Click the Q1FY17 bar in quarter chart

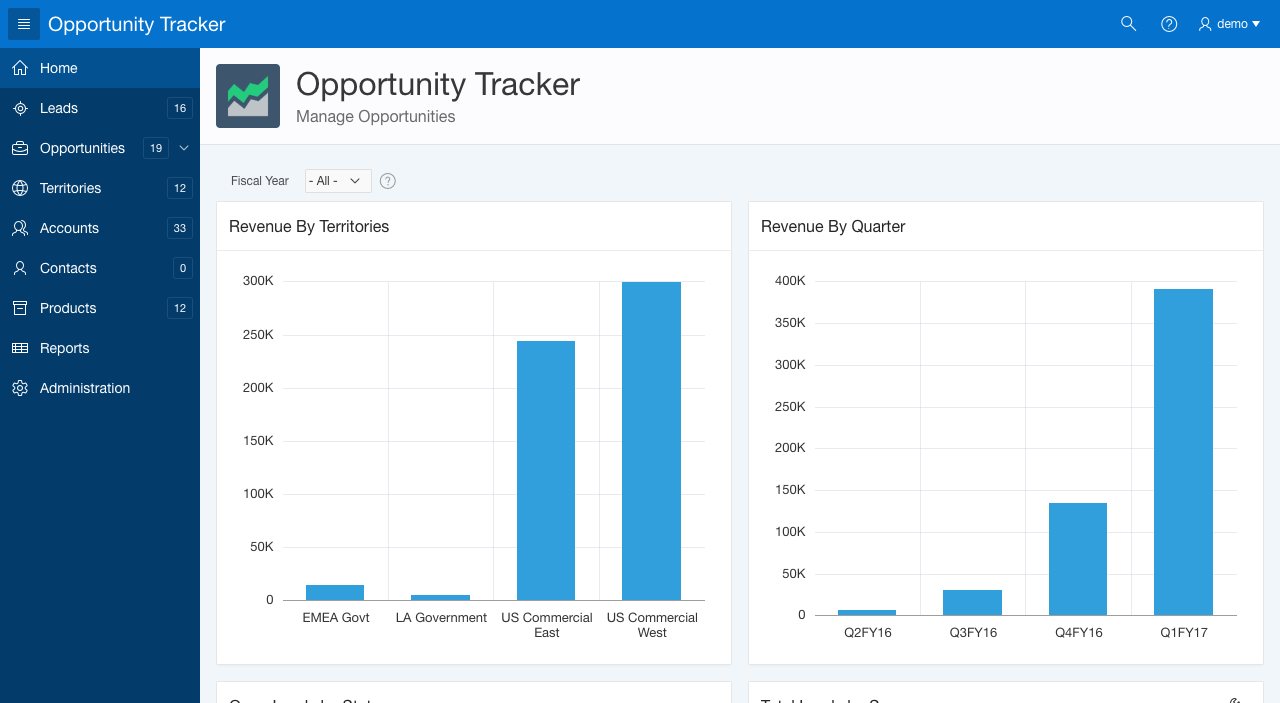(1183, 452)
